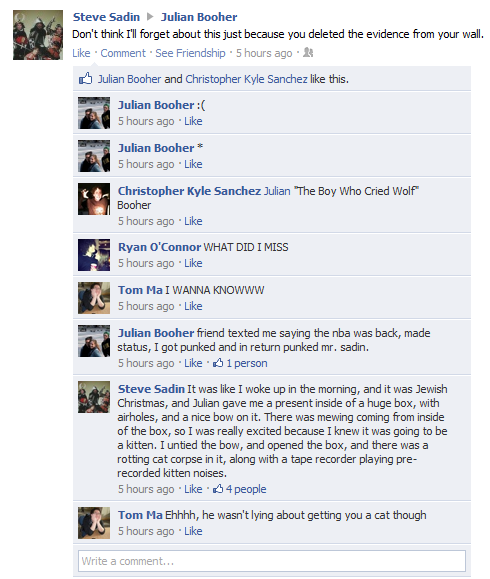Open the thumbs-up '1 person' like count
This screenshot has height=579, width=490.
coord(240,363)
